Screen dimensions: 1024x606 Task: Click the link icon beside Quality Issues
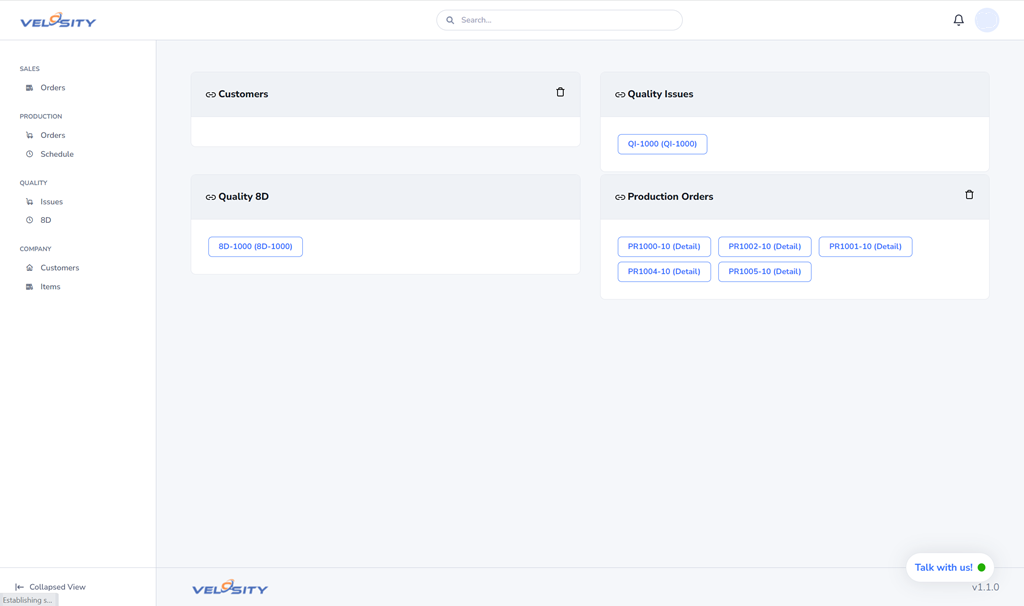click(x=620, y=95)
